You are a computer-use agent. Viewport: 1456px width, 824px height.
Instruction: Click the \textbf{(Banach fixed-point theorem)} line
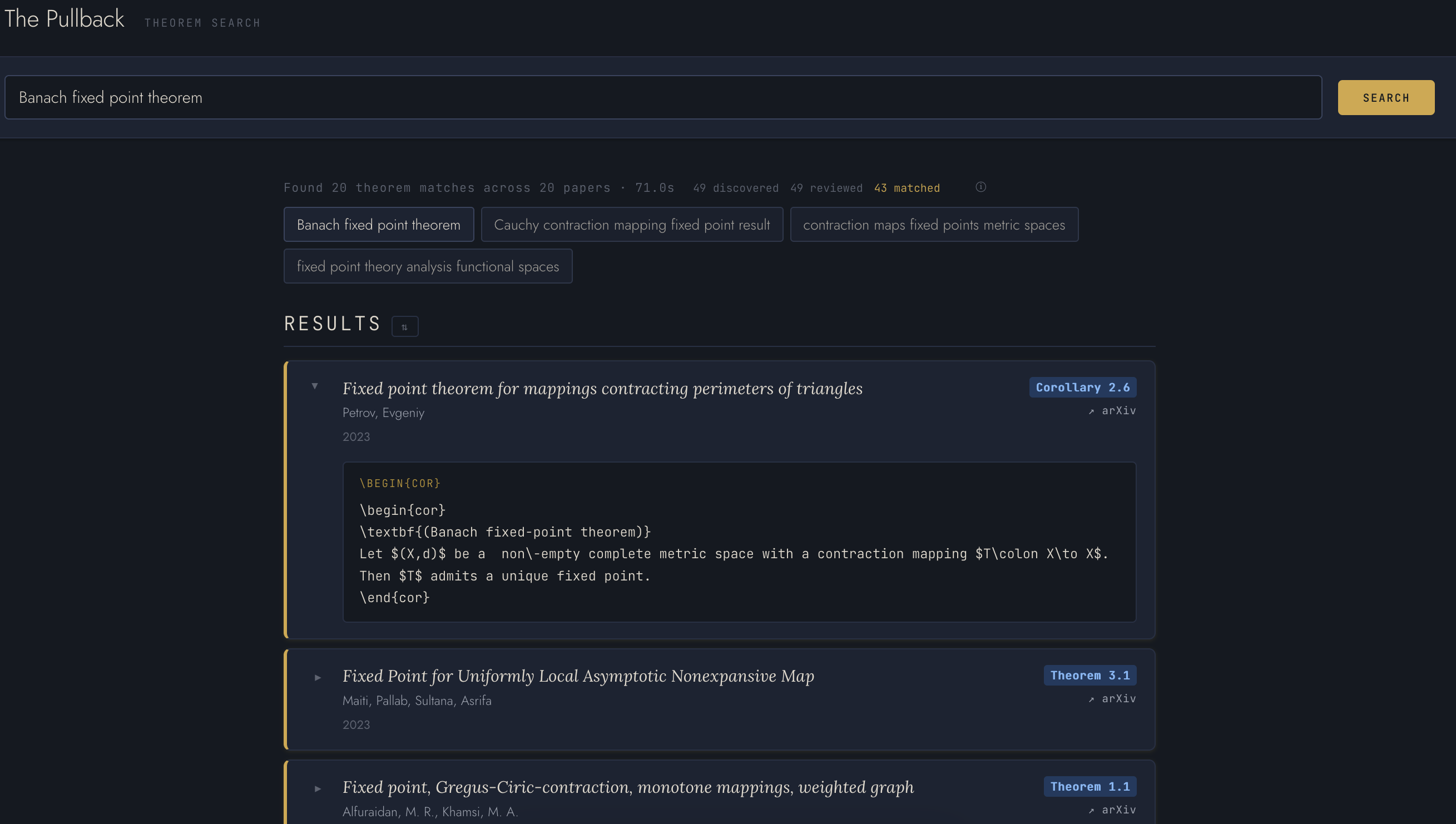tap(505, 532)
